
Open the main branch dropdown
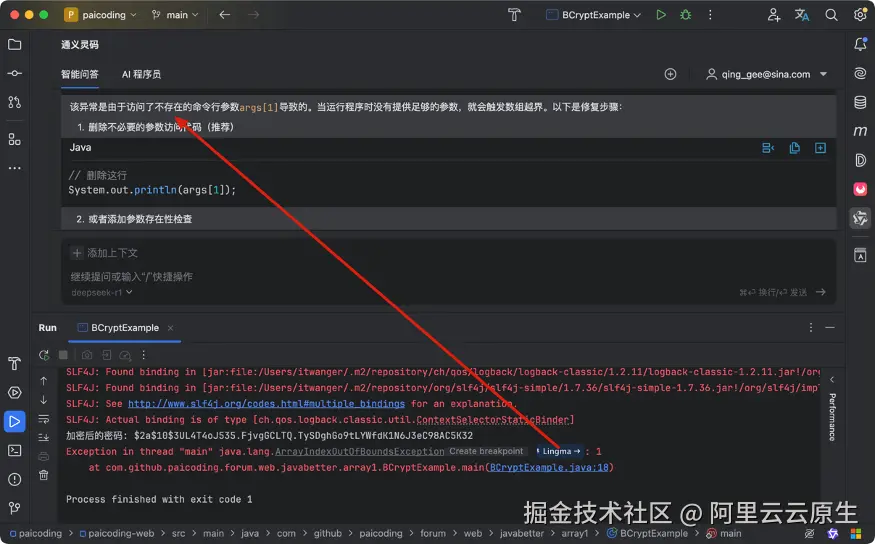coord(175,15)
